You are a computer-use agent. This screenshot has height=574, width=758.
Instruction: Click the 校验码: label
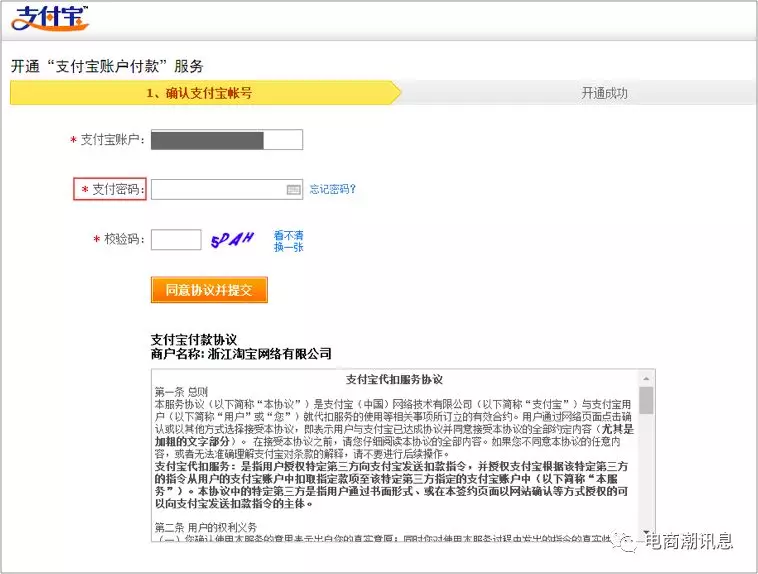(x=125, y=239)
